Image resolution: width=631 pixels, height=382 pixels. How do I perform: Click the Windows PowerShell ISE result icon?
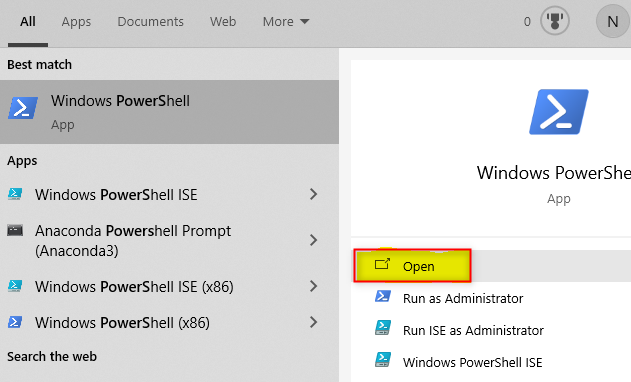click(x=15, y=194)
